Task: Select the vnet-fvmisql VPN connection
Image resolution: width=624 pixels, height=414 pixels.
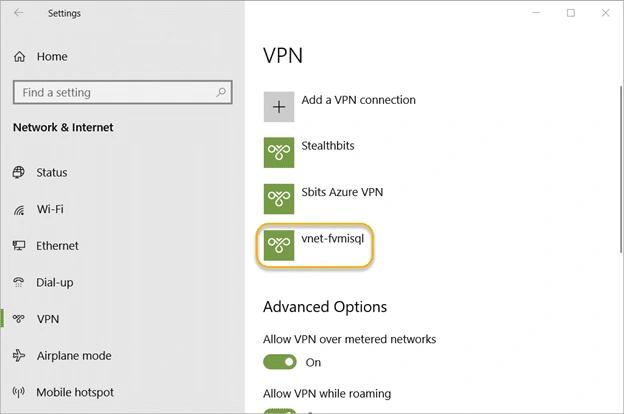Action: 314,245
